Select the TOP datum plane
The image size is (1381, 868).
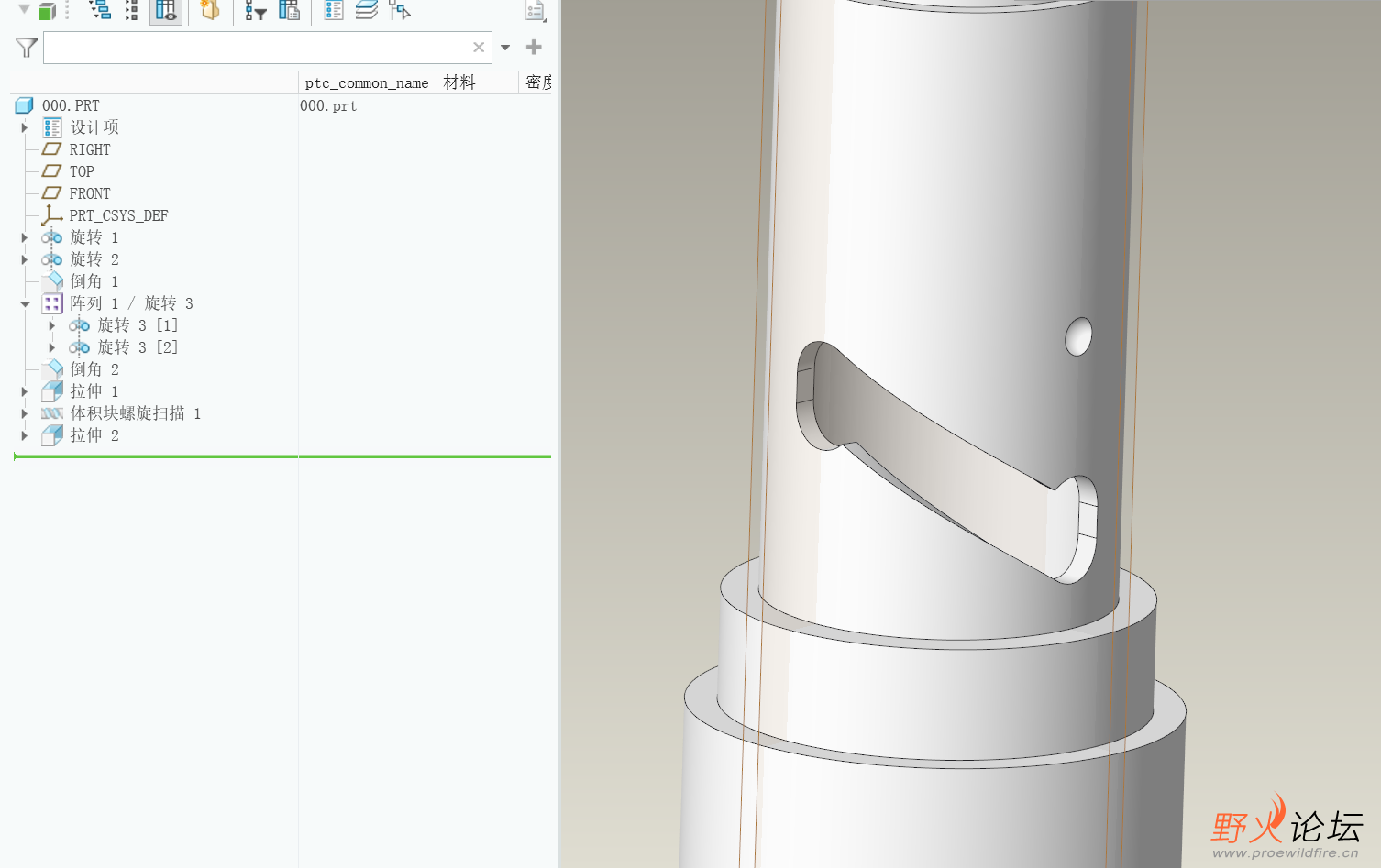point(82,171)
